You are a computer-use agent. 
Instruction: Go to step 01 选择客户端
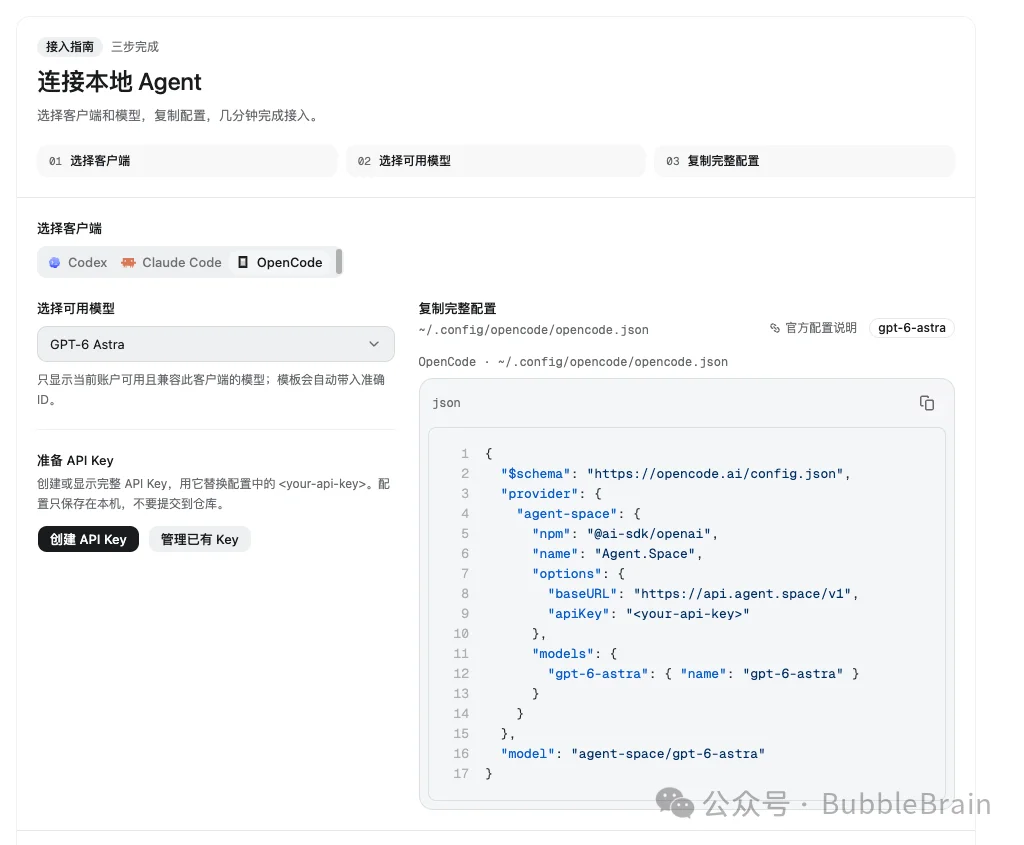[187, 161]
